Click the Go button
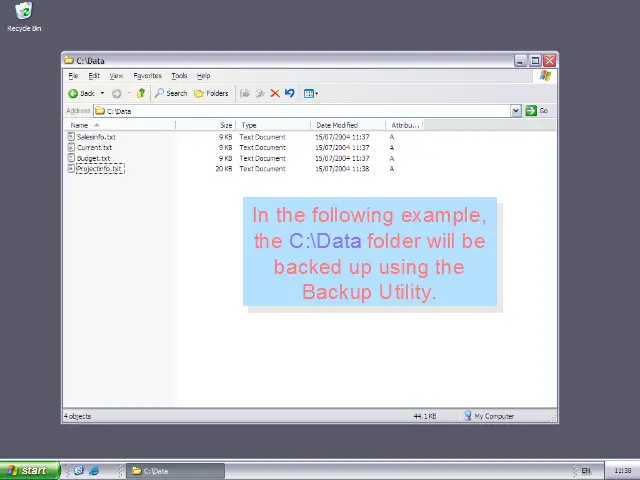 [x=537, y=111]
